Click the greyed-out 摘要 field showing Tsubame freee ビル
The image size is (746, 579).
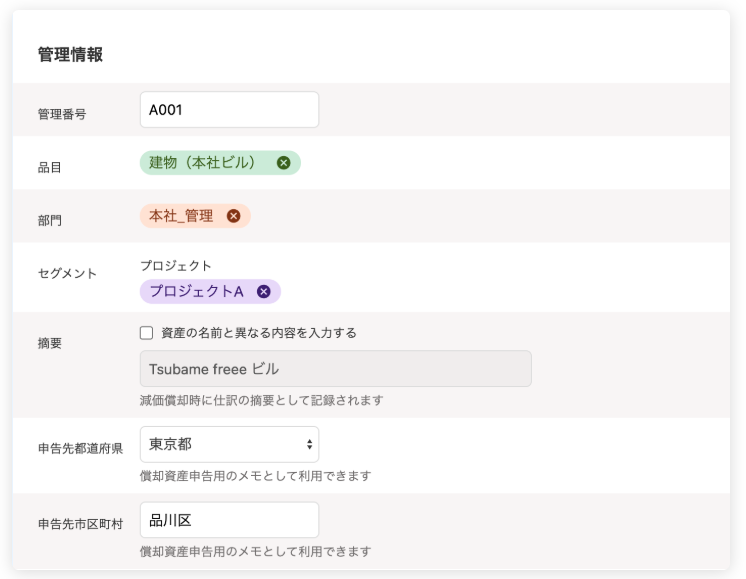335,369
